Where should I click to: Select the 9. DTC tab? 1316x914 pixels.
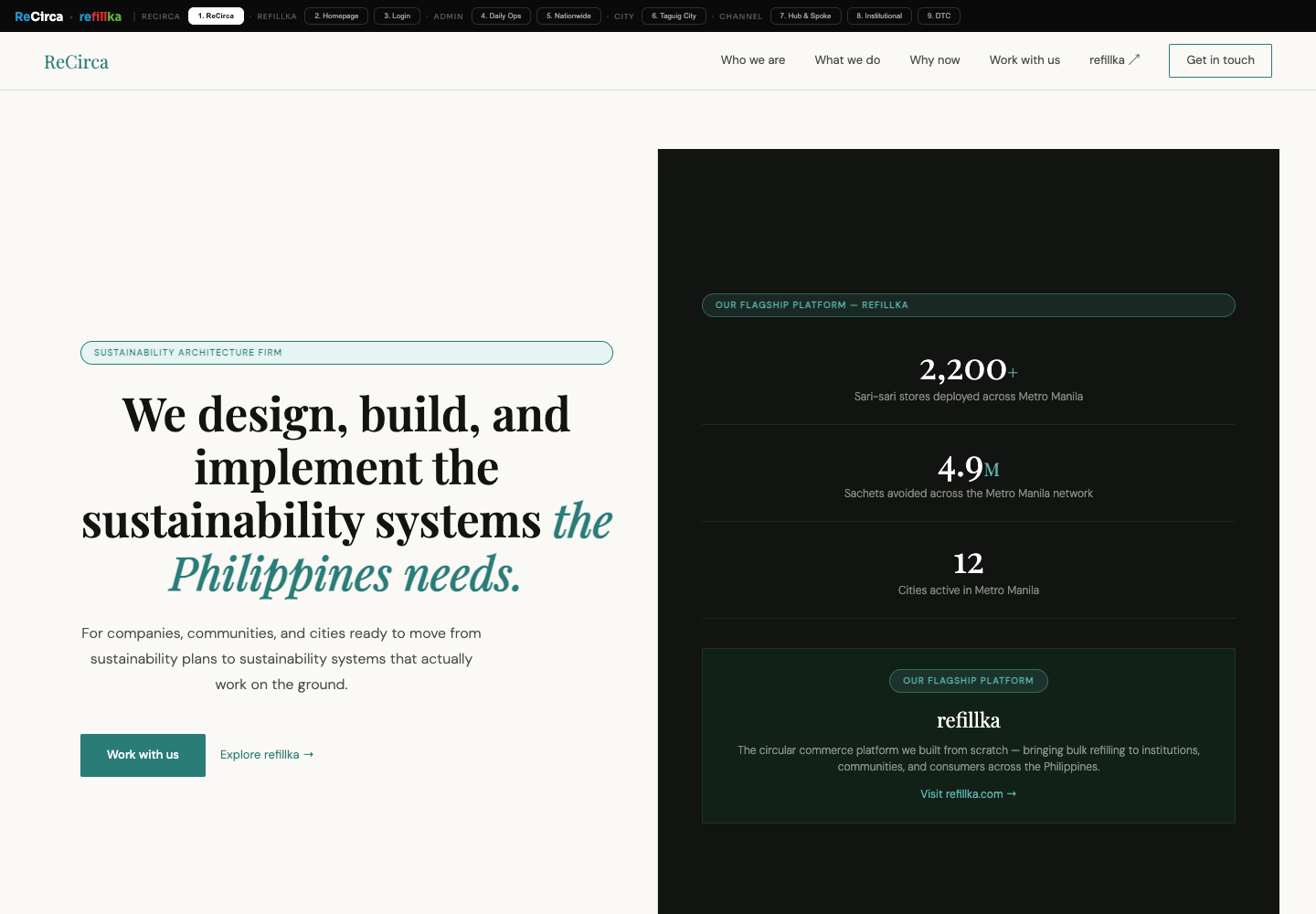(939, 16)
